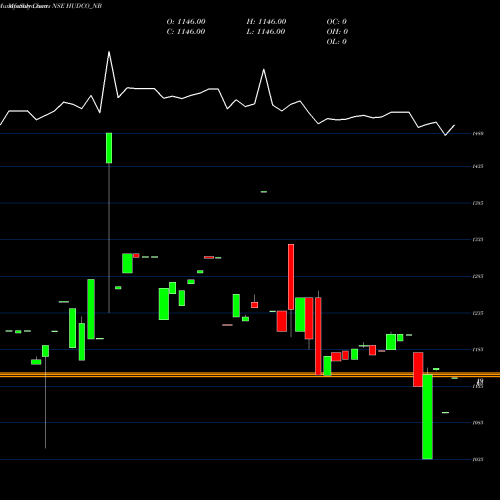The image size is (500, 500).
Task: Click the orange horizontal price line
Action: (x=250, y=375)
